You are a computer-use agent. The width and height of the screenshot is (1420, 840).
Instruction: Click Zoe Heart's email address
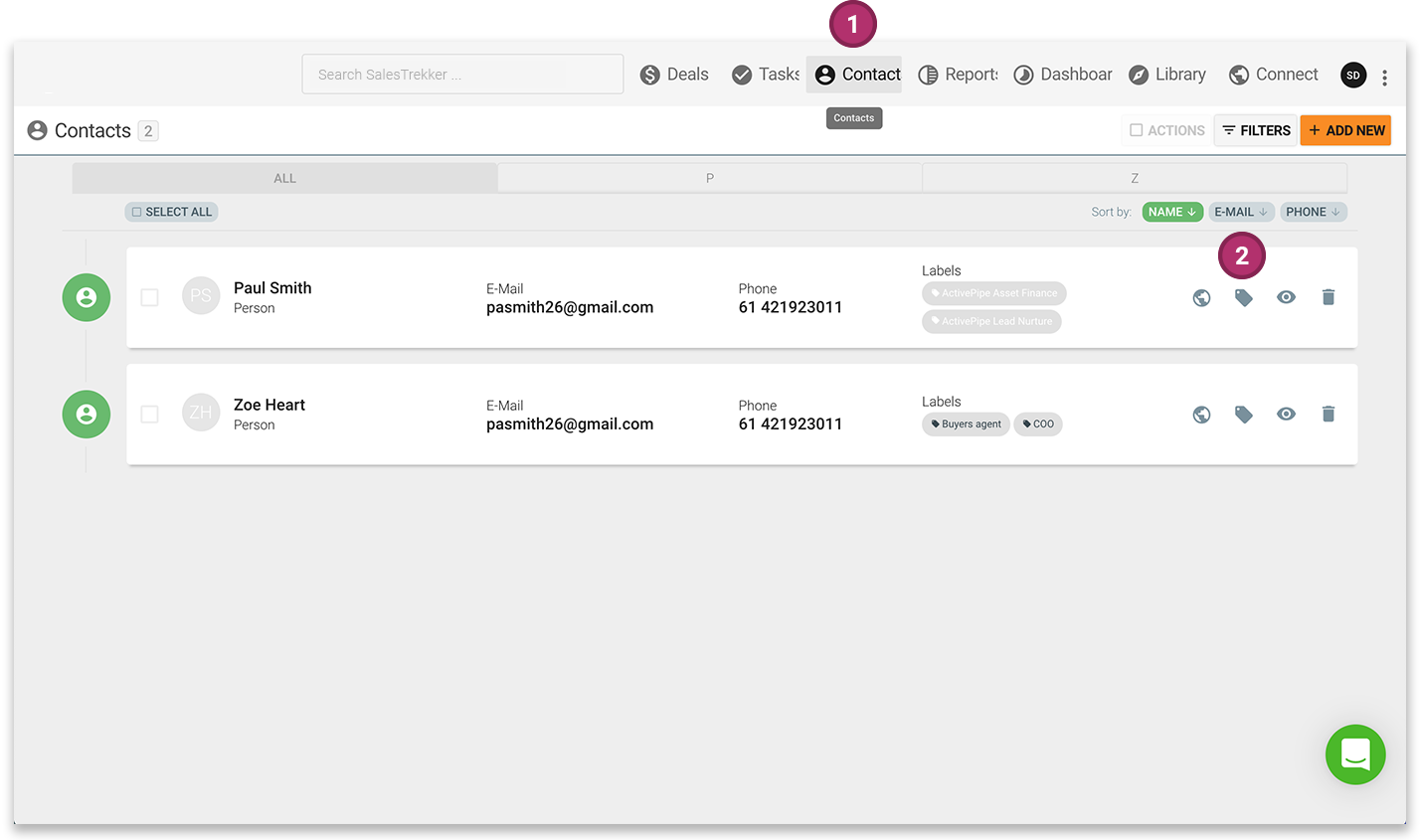(570, 423)
